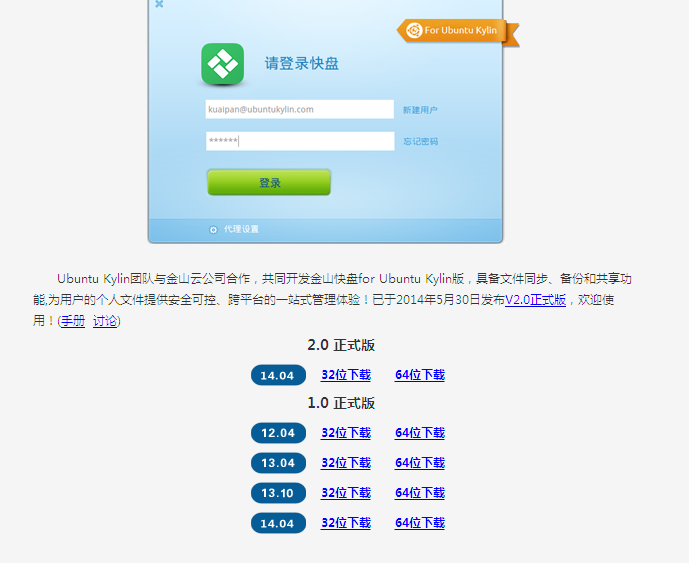
Task: Download 64位 package for 13.10
Action: [420, 493]
